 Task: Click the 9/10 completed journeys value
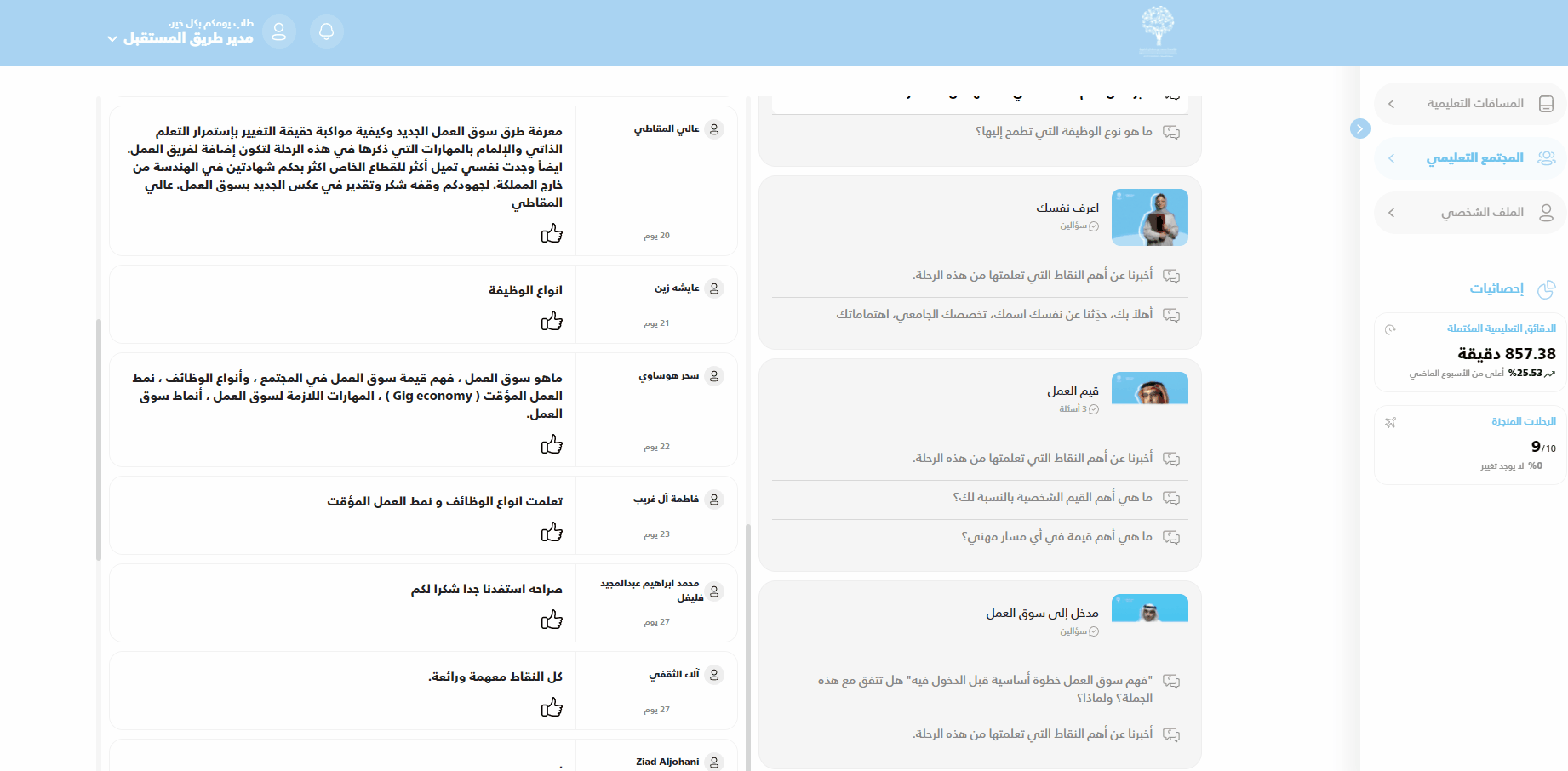pos(1543,447)
